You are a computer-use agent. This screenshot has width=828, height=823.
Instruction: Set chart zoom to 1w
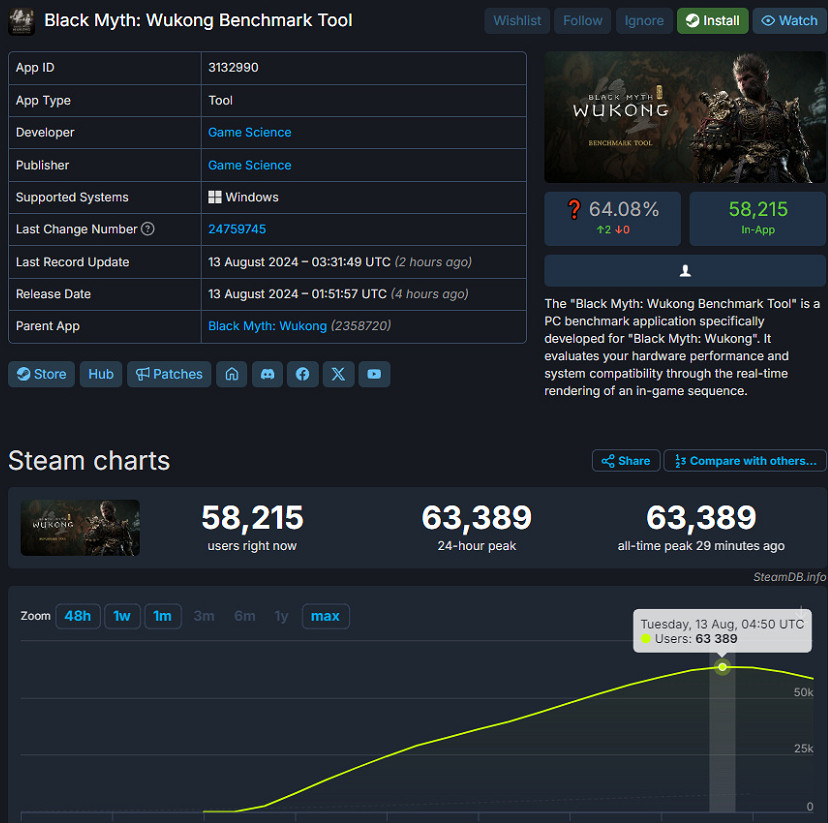pos(122,616)
